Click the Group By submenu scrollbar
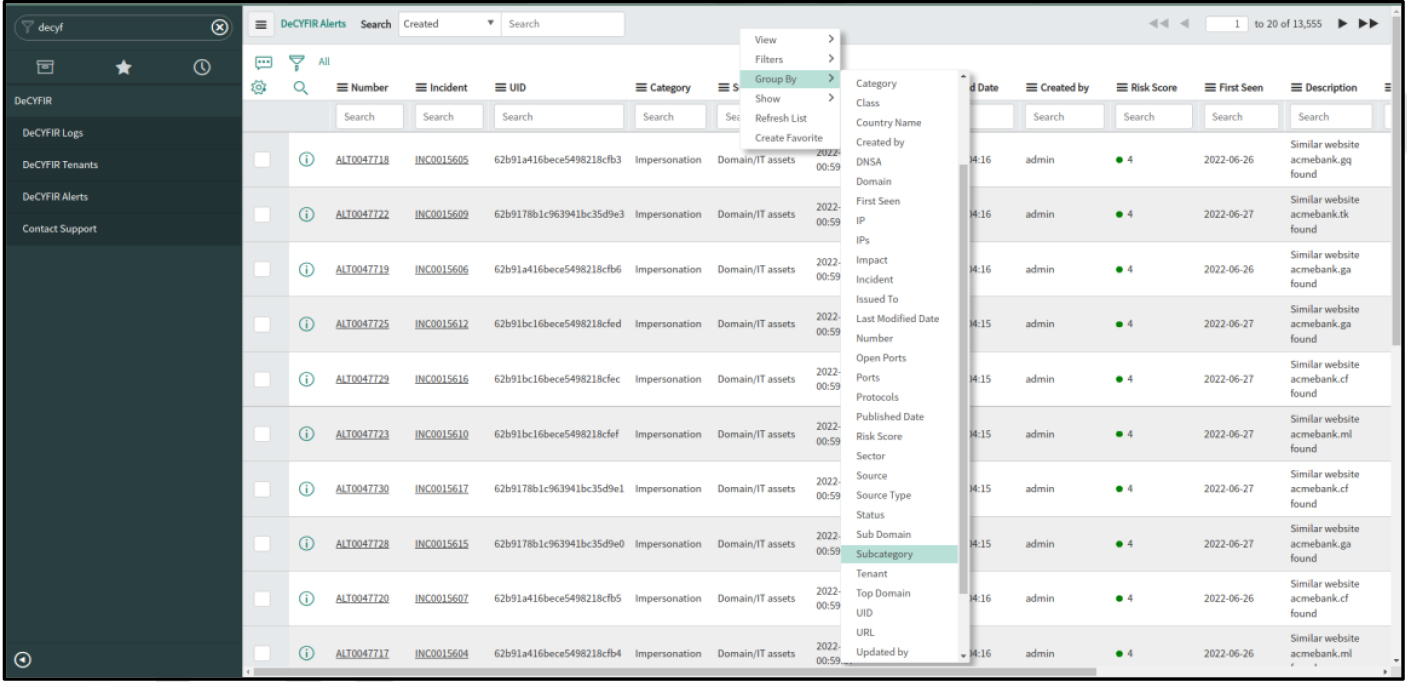The height and width of the screenshot is (682, 1407). [x=964, y=380]
